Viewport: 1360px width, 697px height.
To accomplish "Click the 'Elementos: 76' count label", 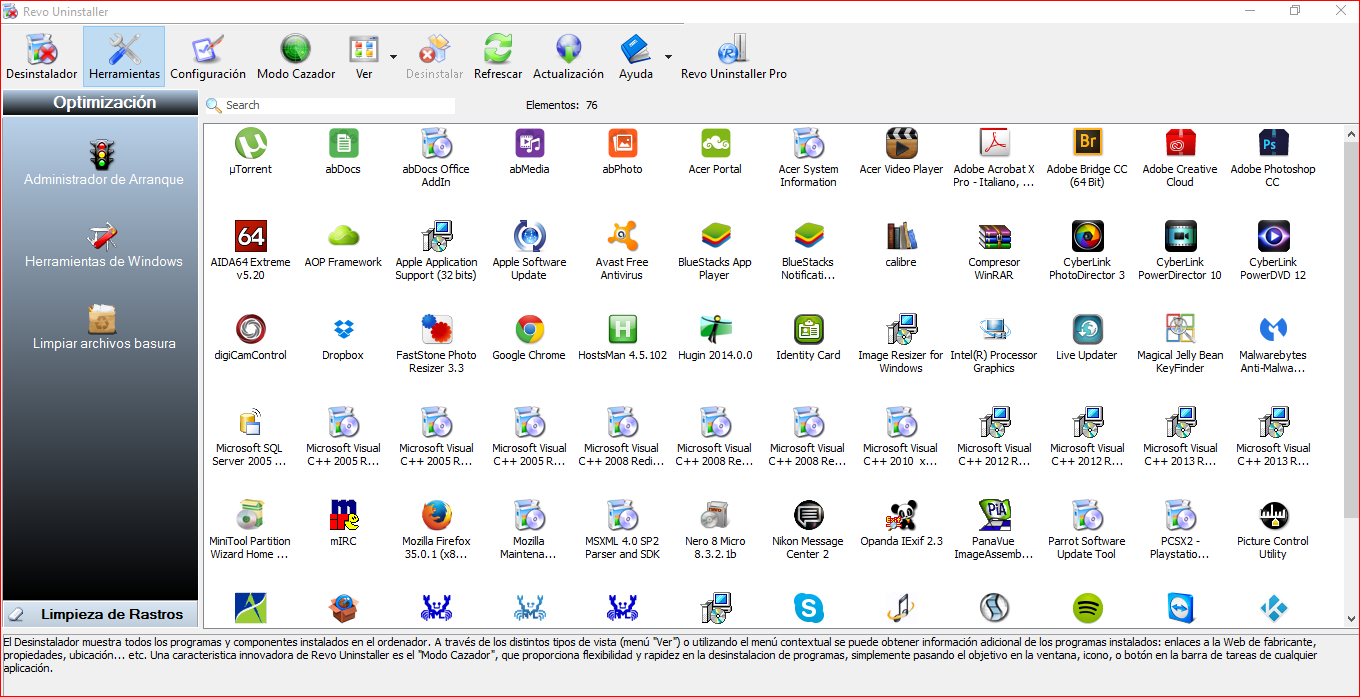I will point(561,105).
